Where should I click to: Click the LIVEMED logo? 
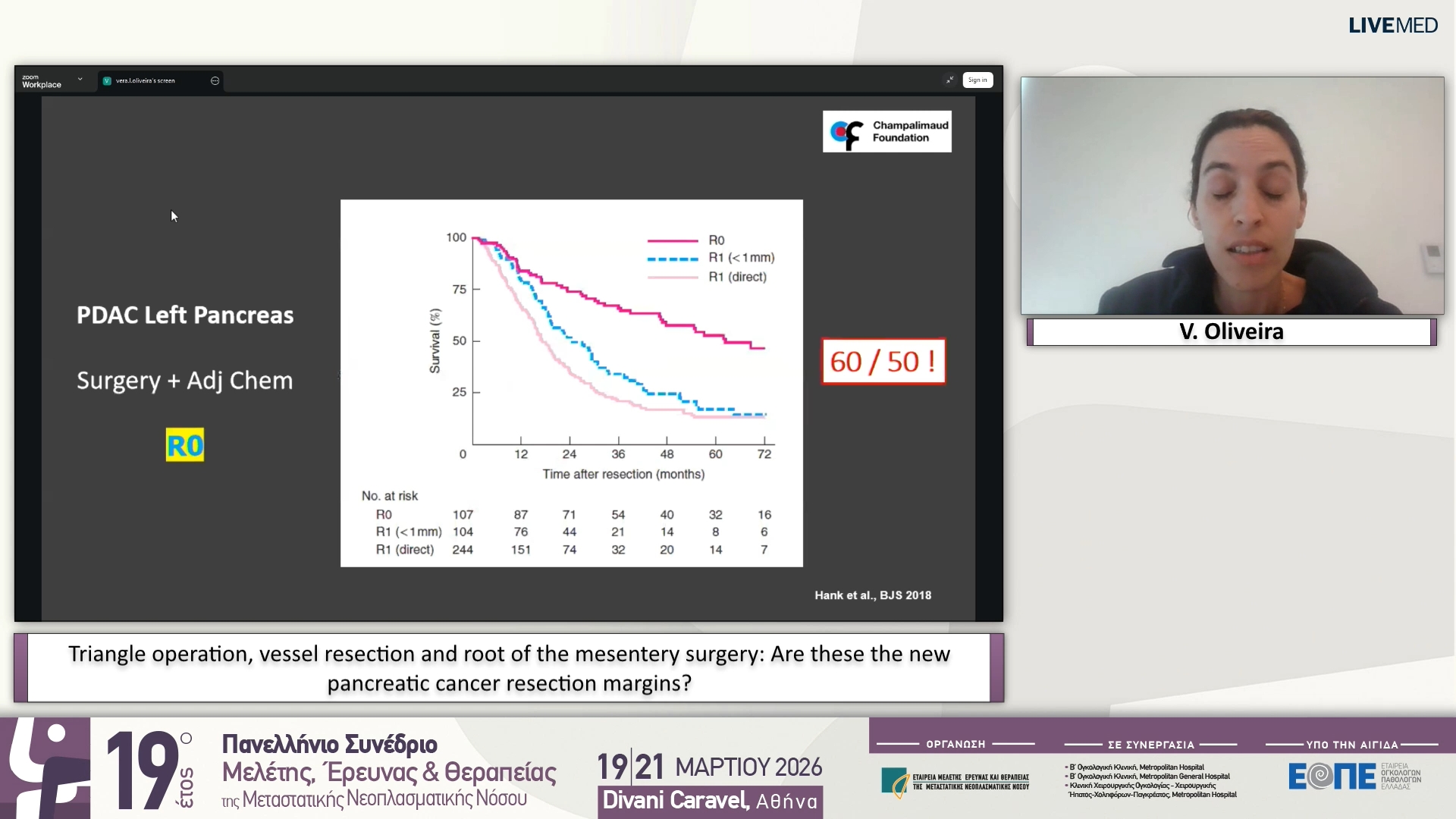click(1393, 25)
